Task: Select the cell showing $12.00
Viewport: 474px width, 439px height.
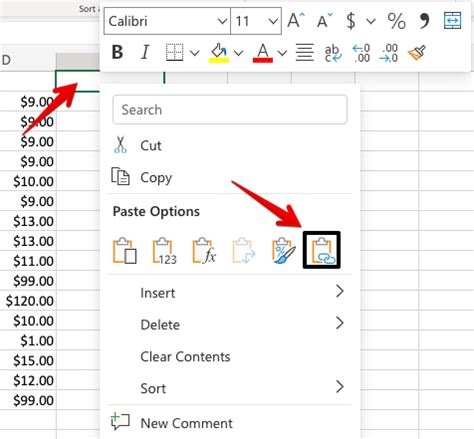Action: click(28, 380)
